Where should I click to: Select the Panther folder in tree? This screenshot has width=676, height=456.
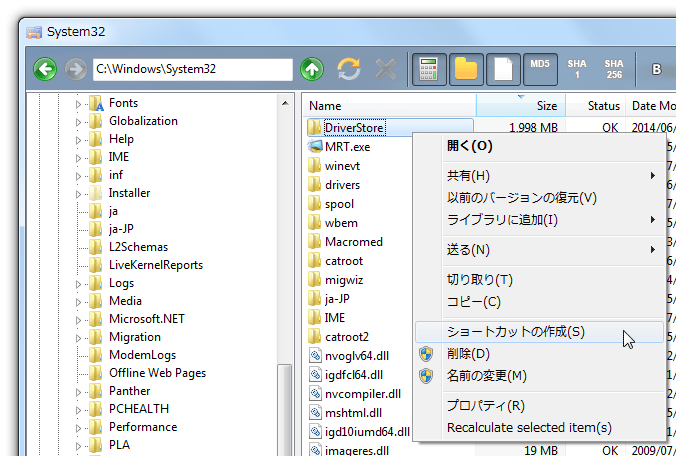(129, 391)
